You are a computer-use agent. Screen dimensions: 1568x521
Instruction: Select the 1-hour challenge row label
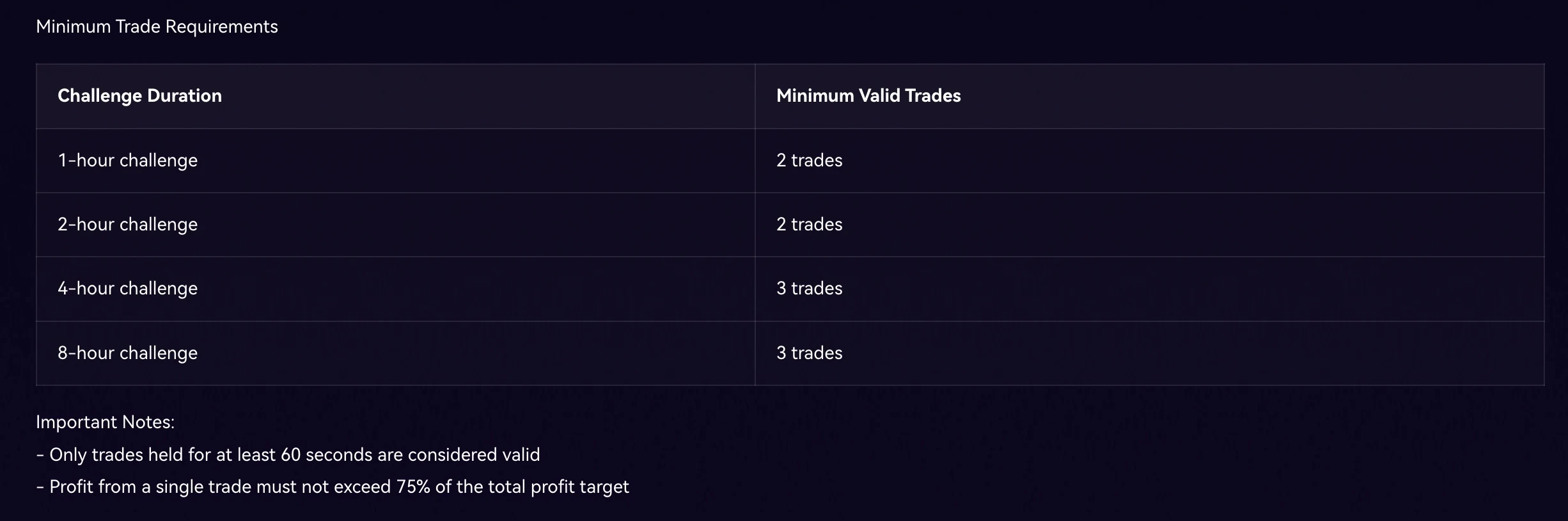click(127, 161)
